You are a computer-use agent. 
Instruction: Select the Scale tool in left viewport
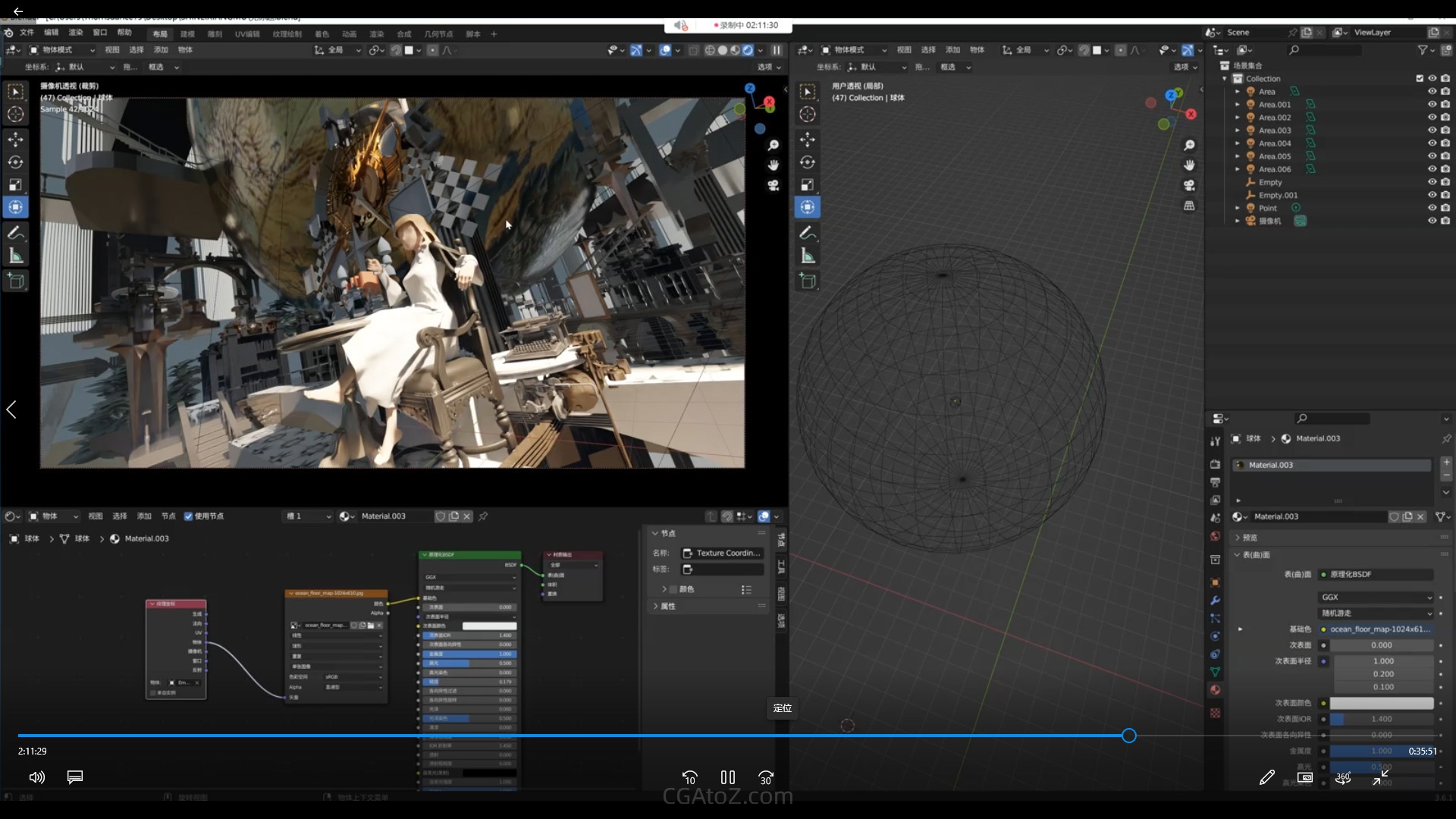tap(15, 185)
